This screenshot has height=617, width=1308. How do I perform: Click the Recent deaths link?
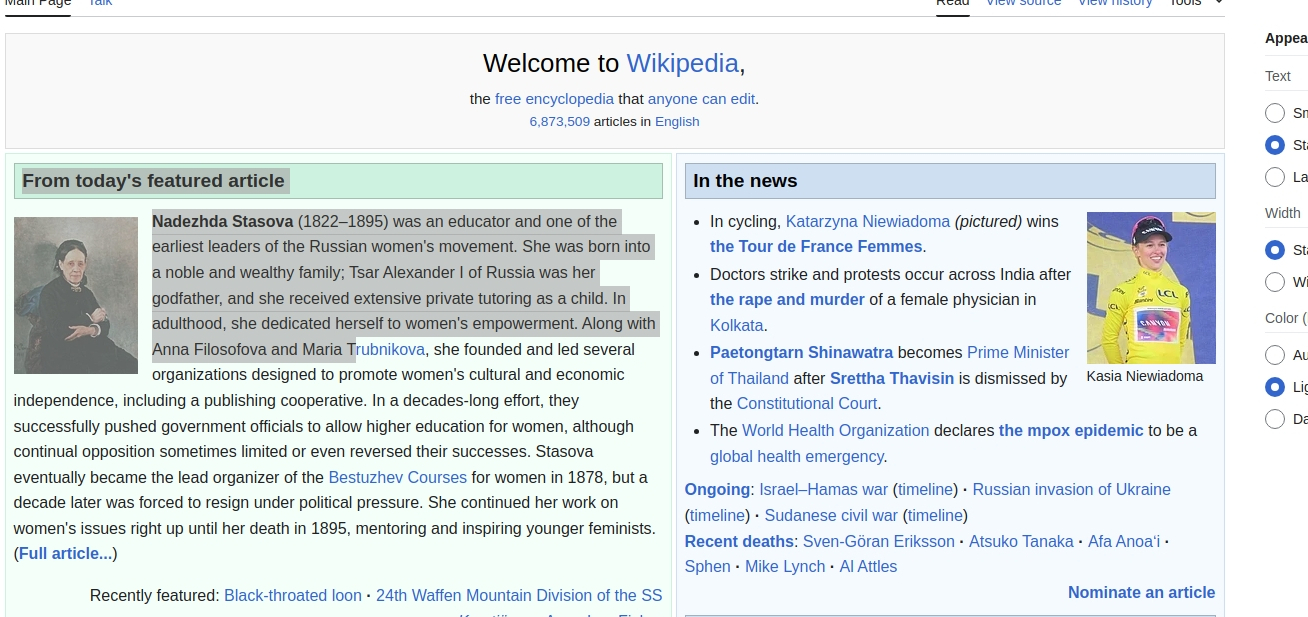[740, 541]
